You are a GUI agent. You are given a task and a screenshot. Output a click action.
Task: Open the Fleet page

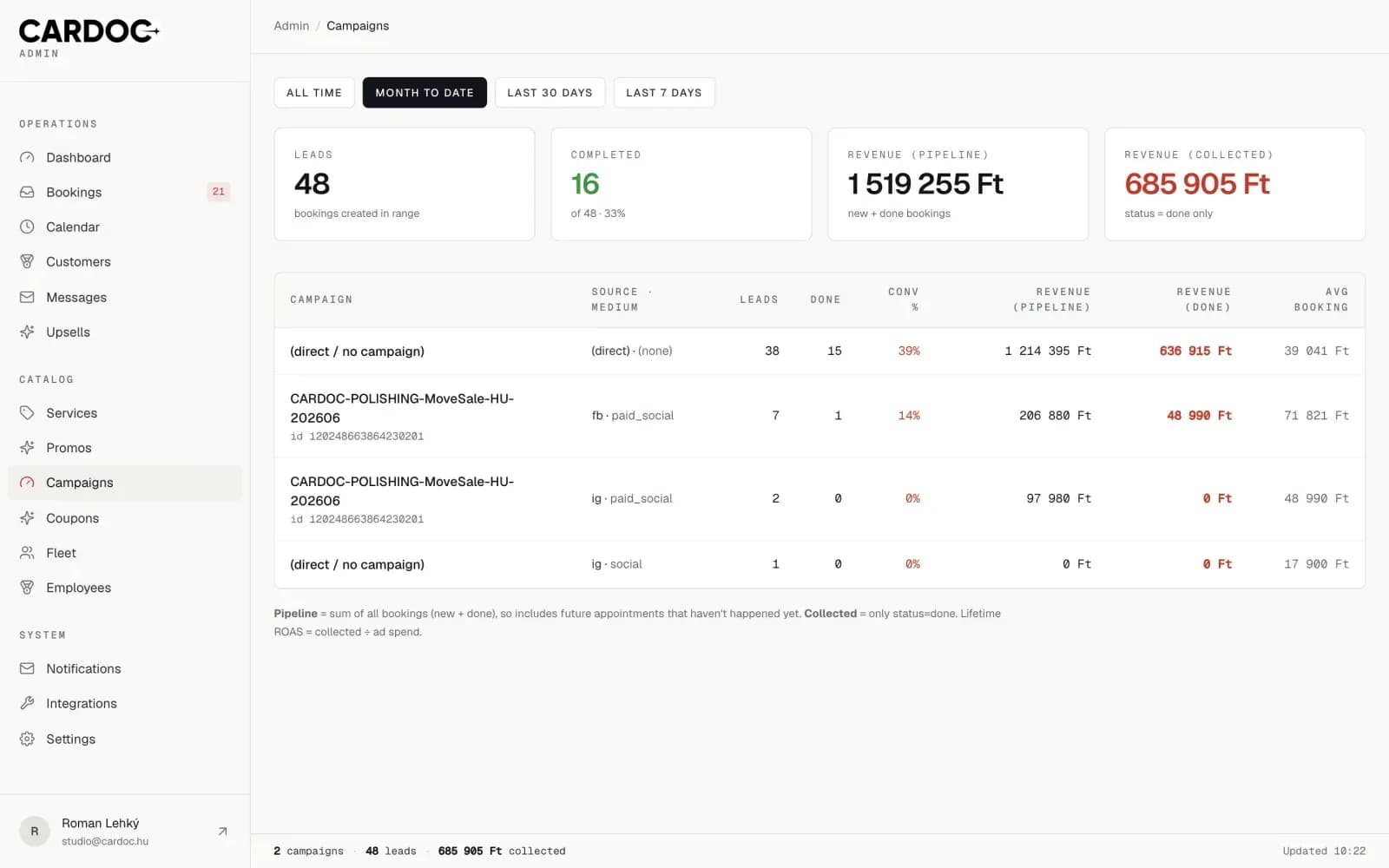pos(125,553)
